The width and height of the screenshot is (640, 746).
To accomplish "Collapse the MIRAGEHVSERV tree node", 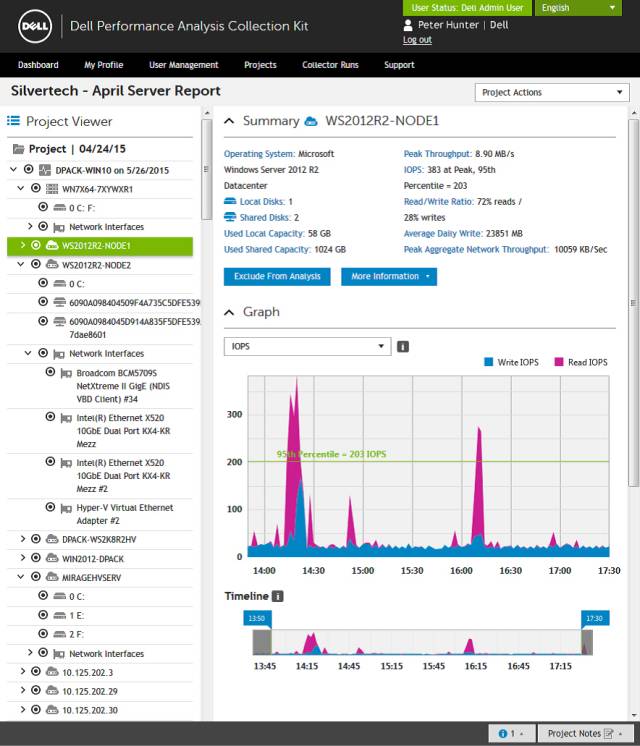I will [x=20, y=577].
